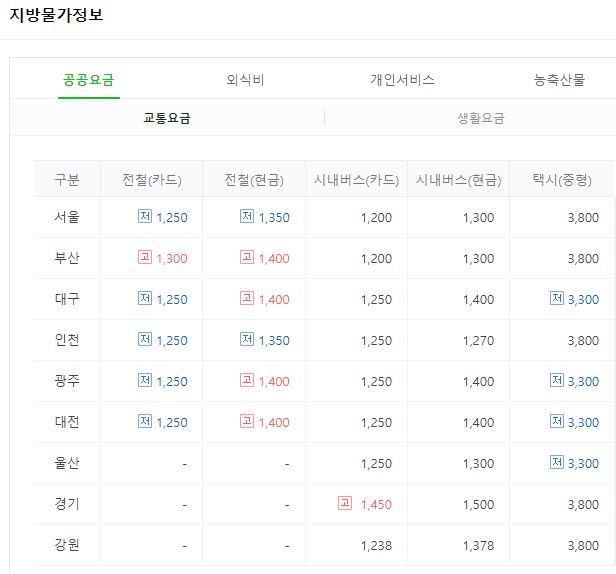The image size is (616, 574).
Task: Select the 광주 row label
Action: pos(67,381)
